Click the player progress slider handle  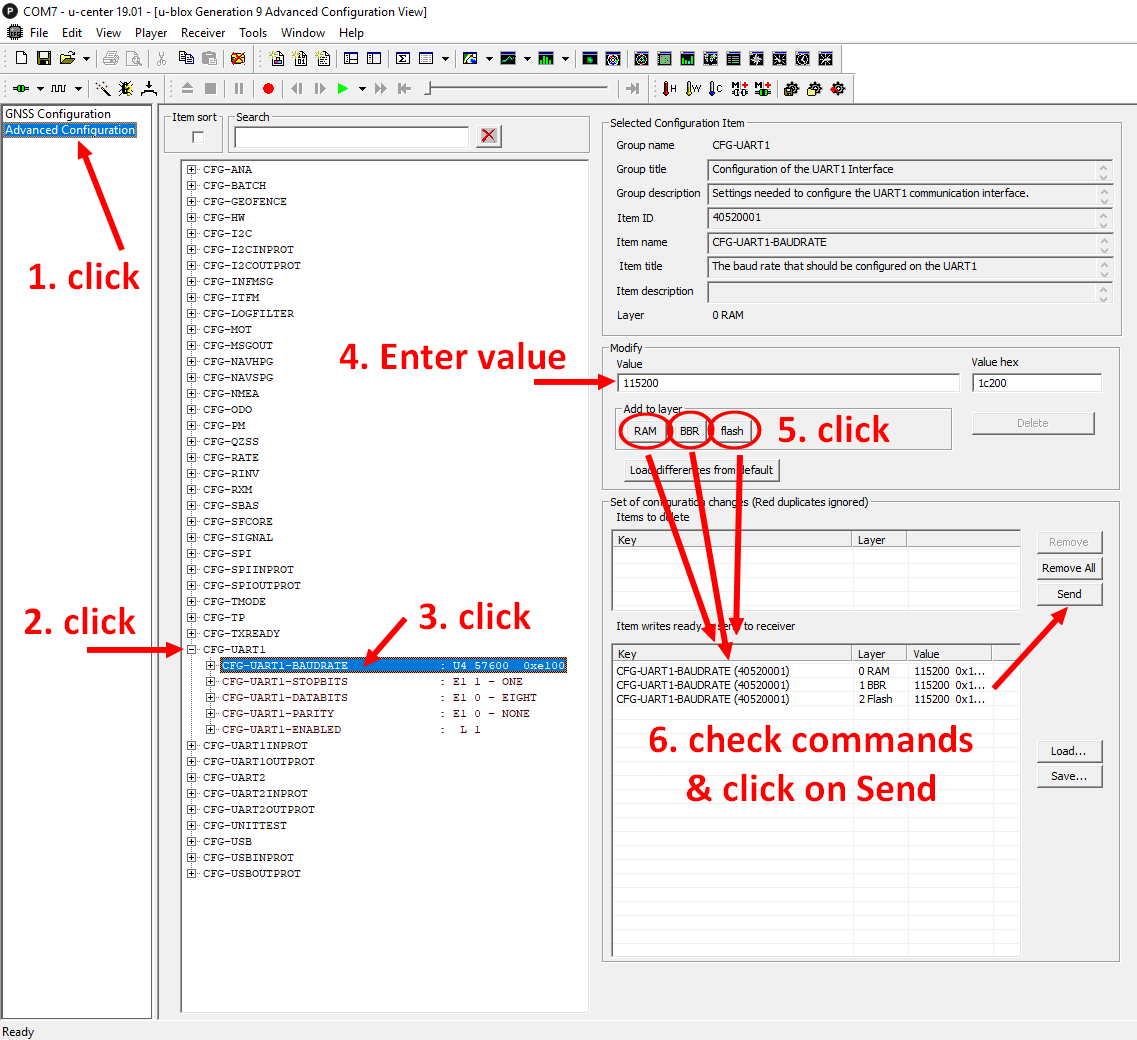pos(429,88)
